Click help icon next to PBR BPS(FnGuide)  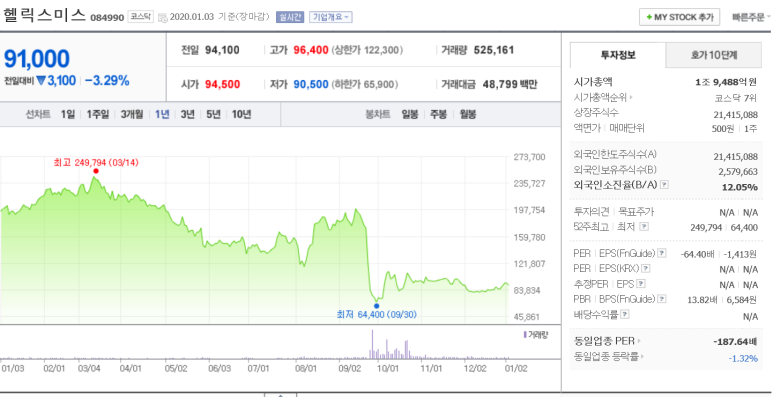pyautogui.click(x=662, y=299)
